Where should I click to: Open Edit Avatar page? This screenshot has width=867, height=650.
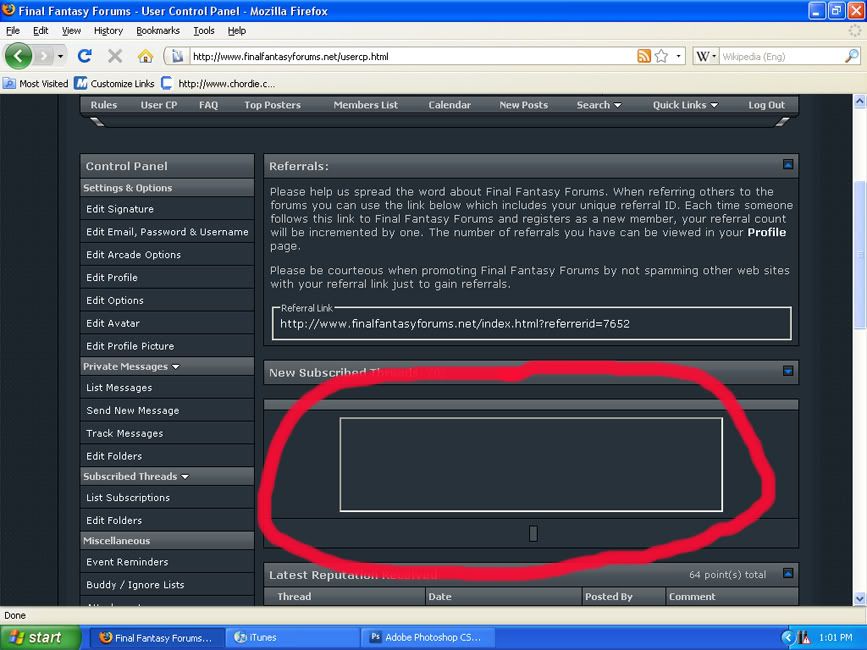click(113, 323)
